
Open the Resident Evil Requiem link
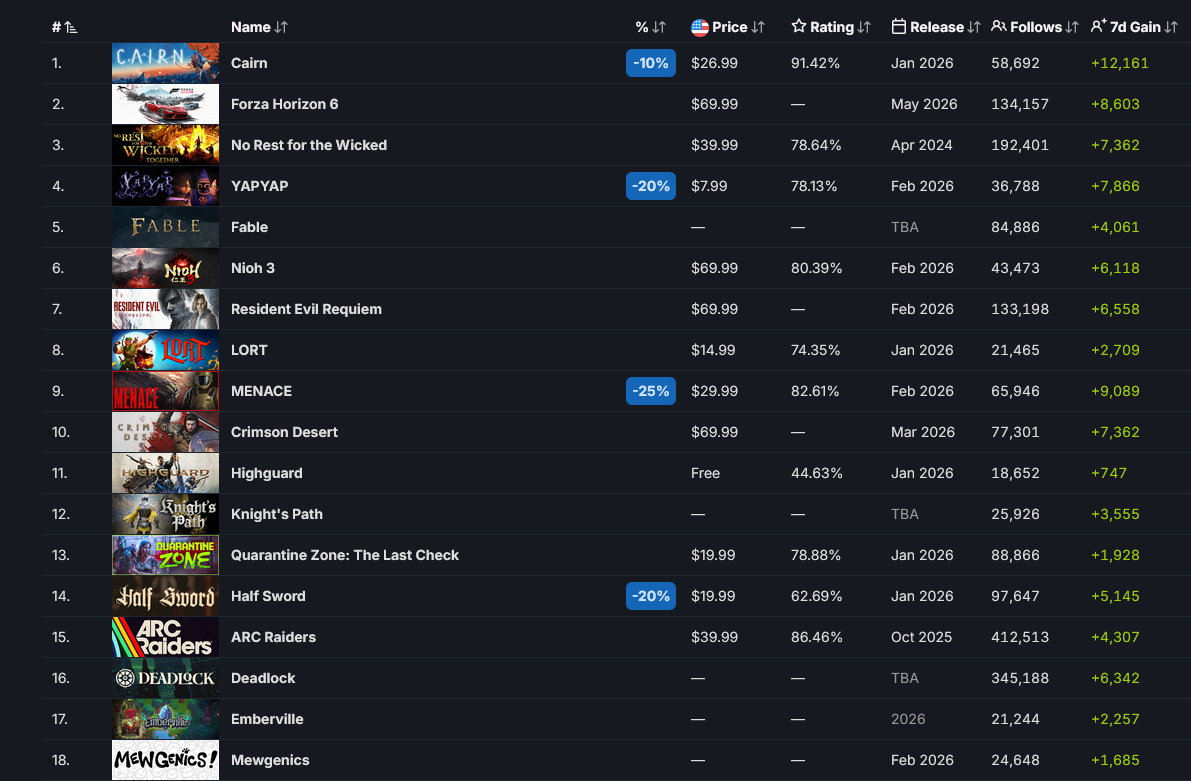point(306,309)
